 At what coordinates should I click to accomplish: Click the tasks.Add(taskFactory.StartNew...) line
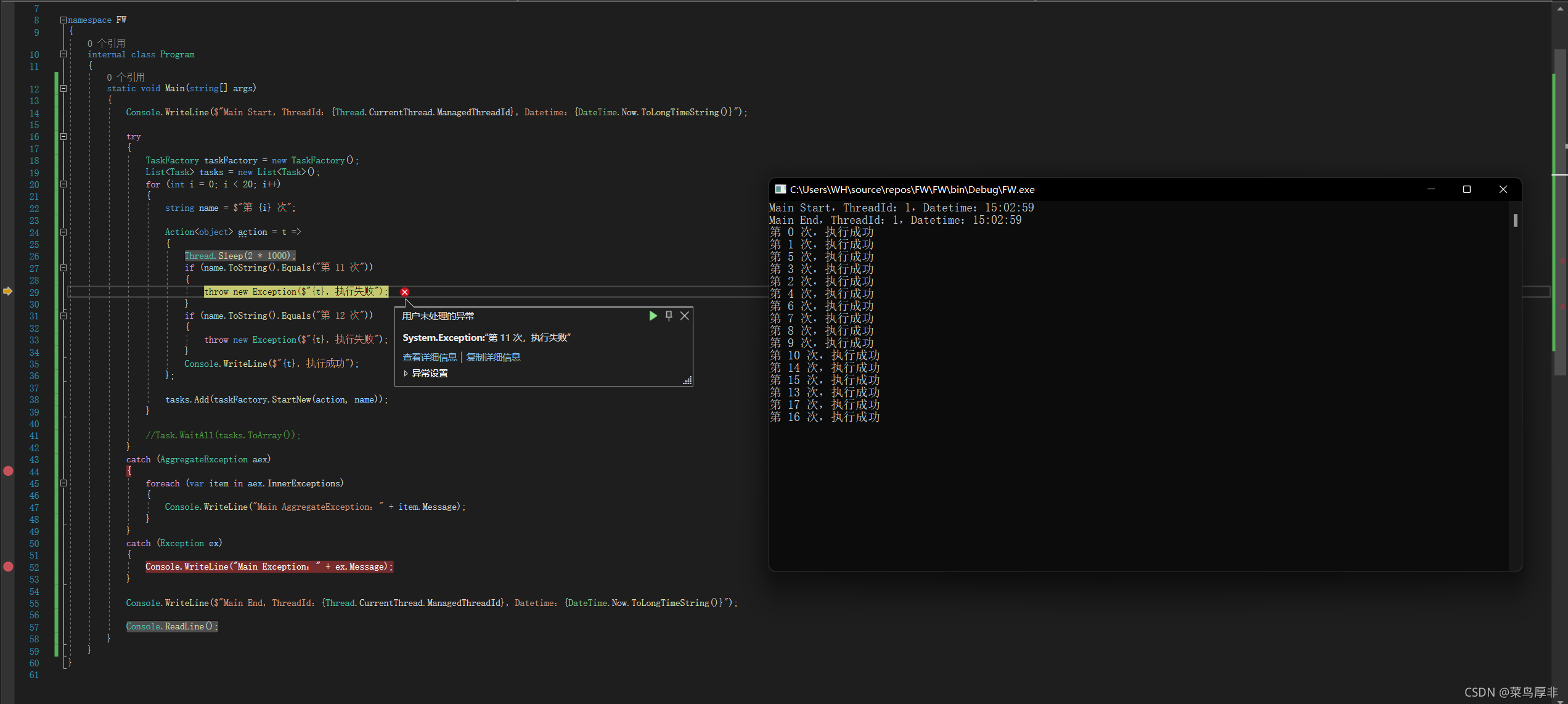[277, 399]
